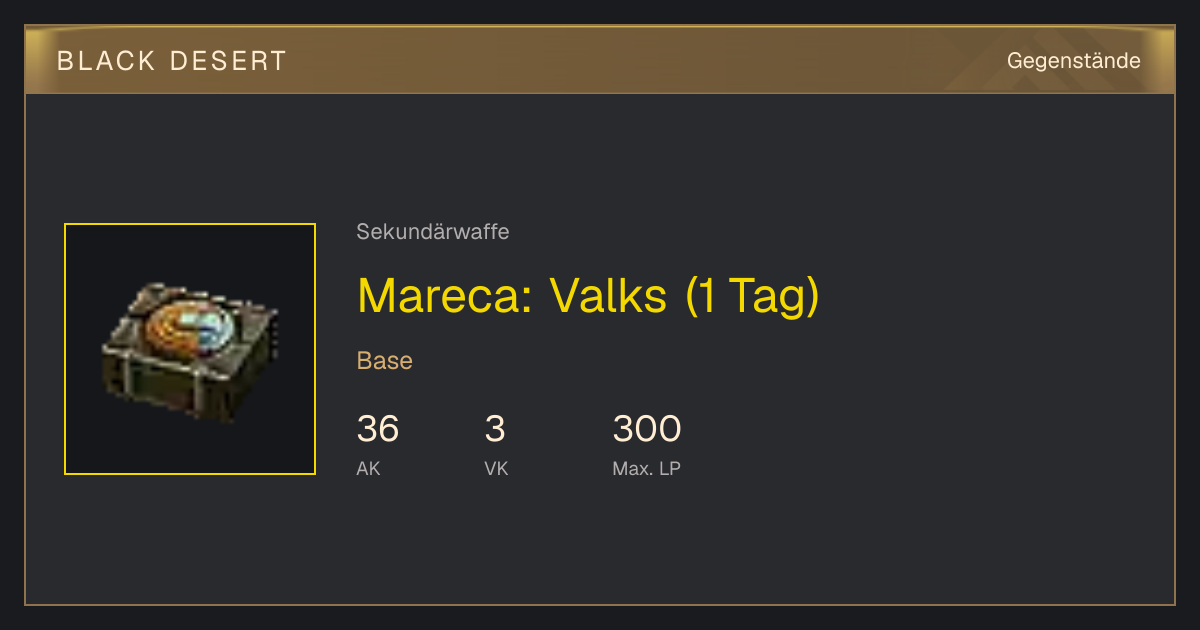Select the Base enhancement level label

[x=385, y=361]
